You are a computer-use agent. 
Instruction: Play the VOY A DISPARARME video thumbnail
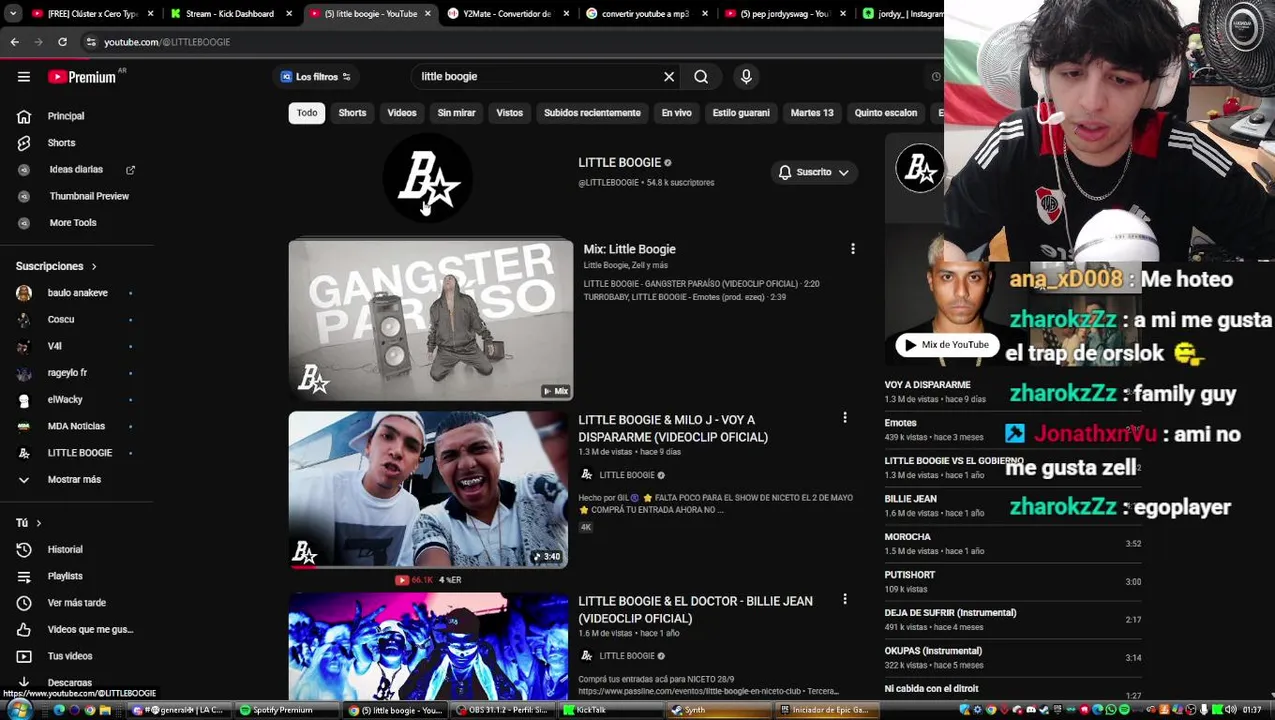coord(428,490)
